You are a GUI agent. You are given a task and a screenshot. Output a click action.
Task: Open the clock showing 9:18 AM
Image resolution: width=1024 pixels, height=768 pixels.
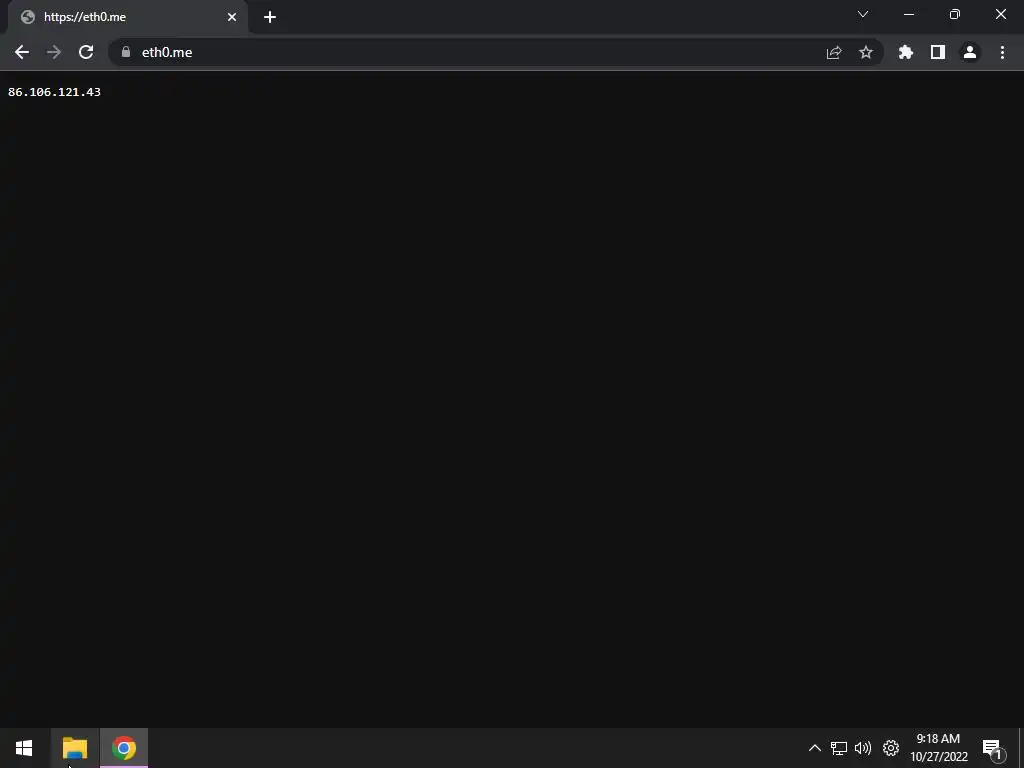coord(938,748)
